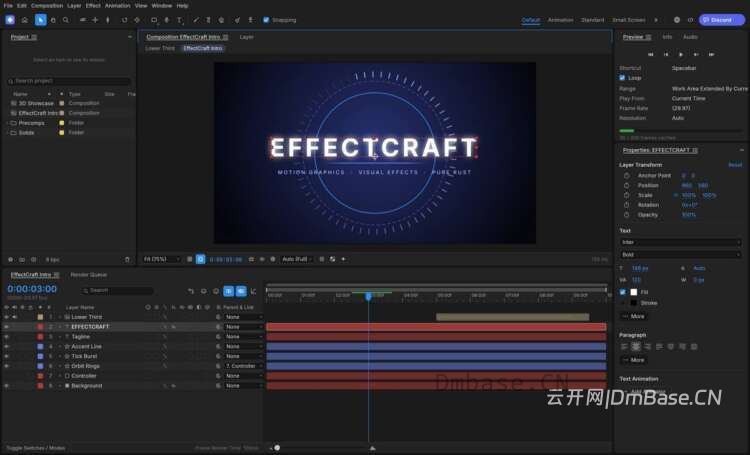Switch to the Audio panel tab
Image resolution: width=750 pixels, height=455 pixels.
(690, 37)
